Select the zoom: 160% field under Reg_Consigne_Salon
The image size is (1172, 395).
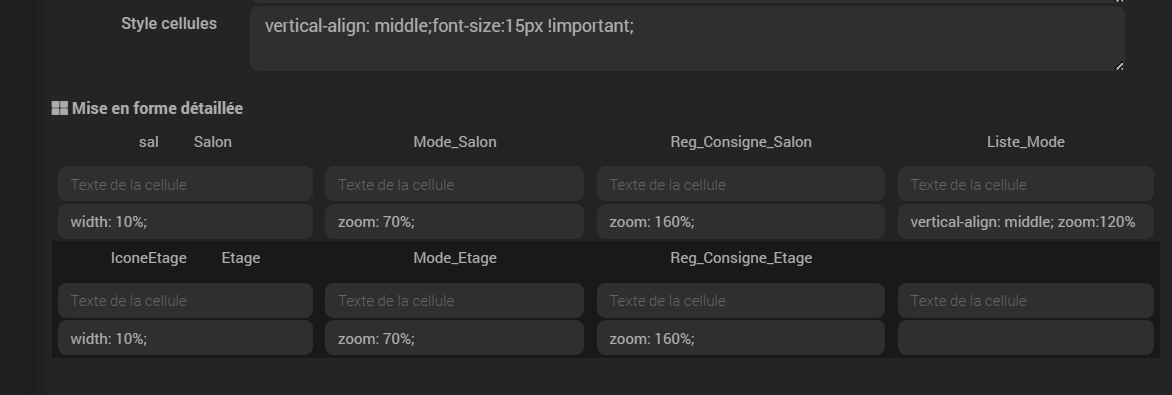tap(741, 221)
